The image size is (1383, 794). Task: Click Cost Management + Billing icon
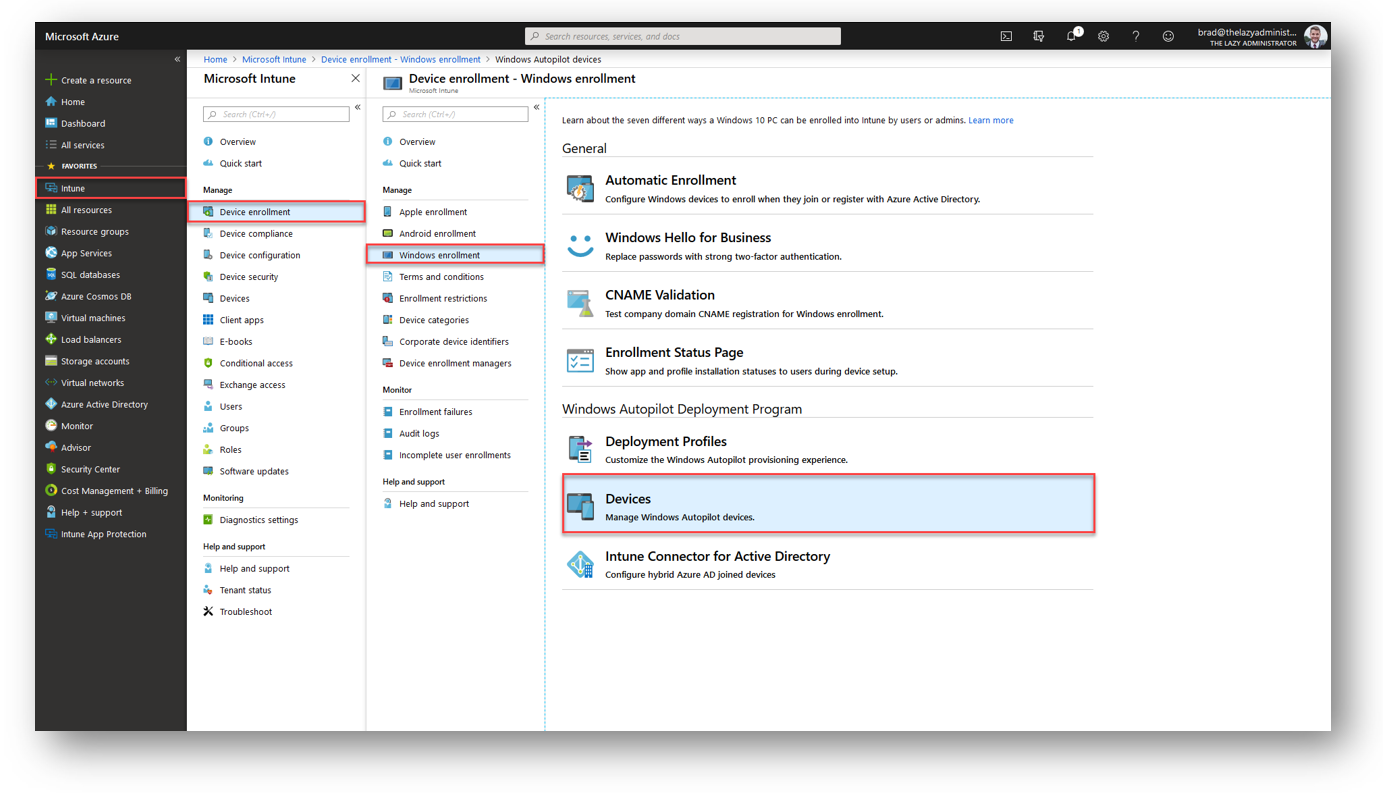[51, 491]
